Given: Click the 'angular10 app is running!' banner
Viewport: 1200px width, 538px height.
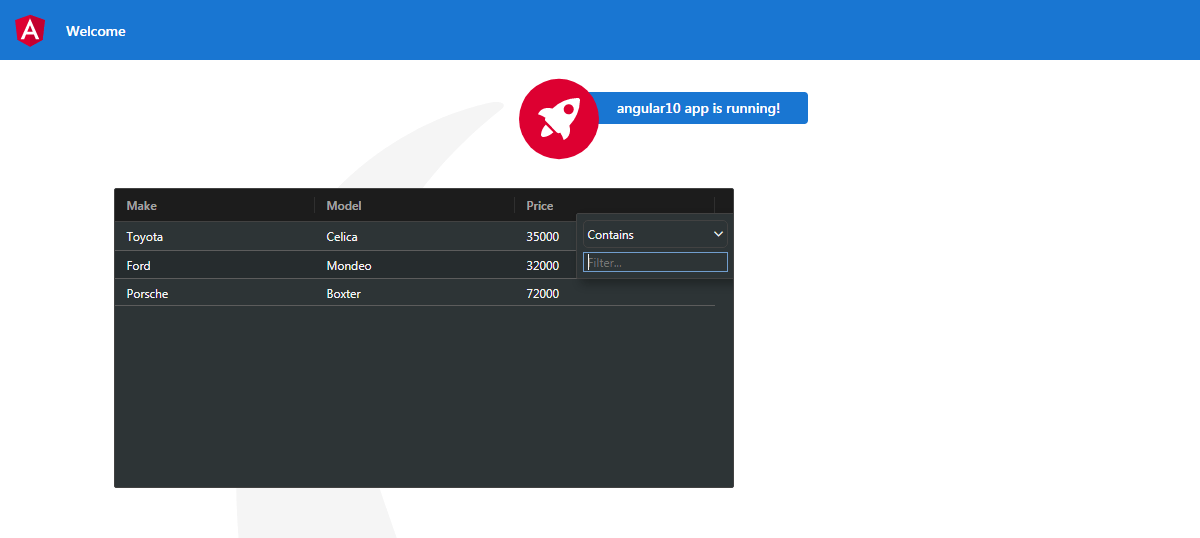Looking at the screenshot, I should click(x=698, y=108).
